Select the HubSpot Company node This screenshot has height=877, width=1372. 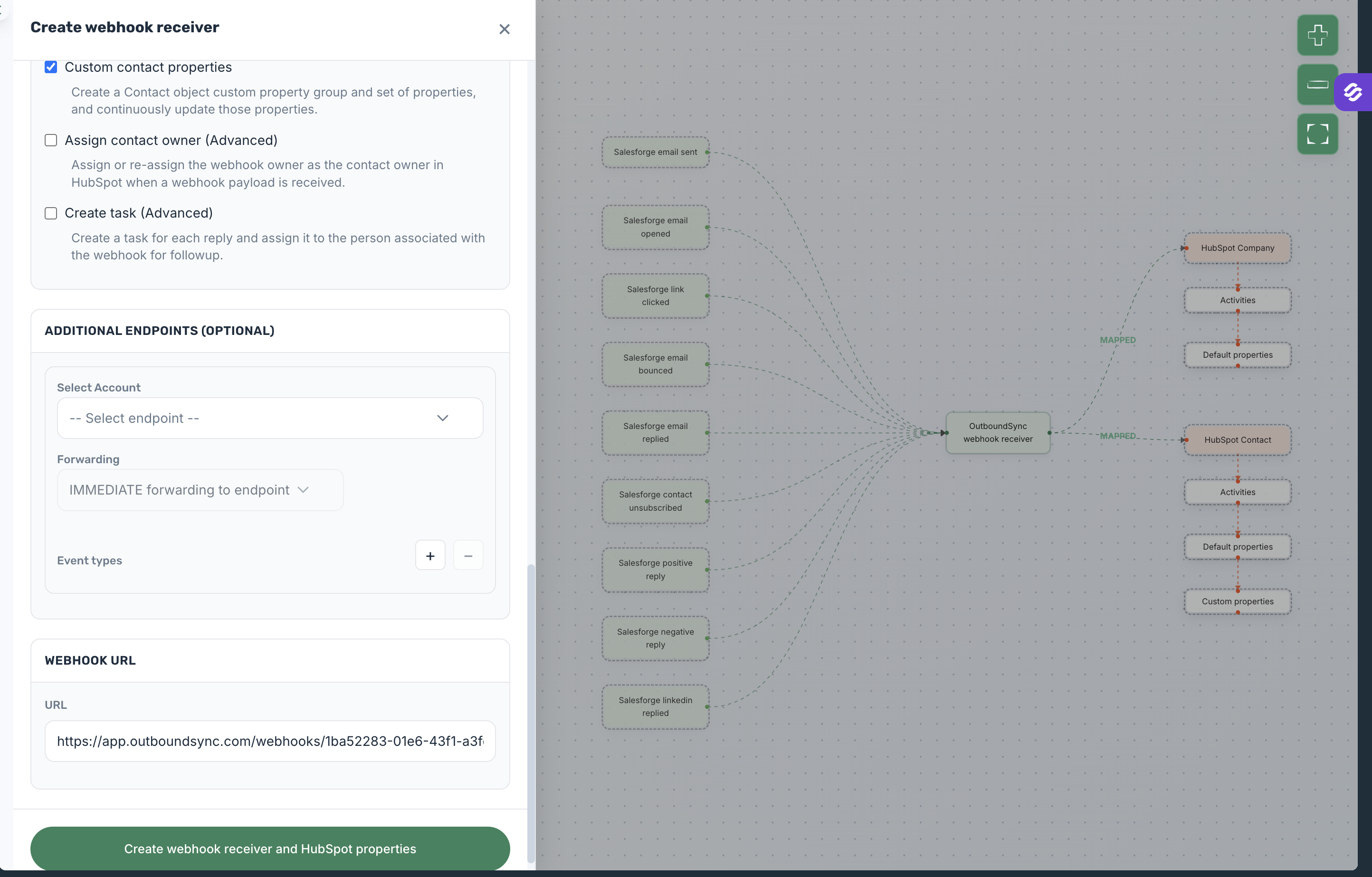[1237, 248]
